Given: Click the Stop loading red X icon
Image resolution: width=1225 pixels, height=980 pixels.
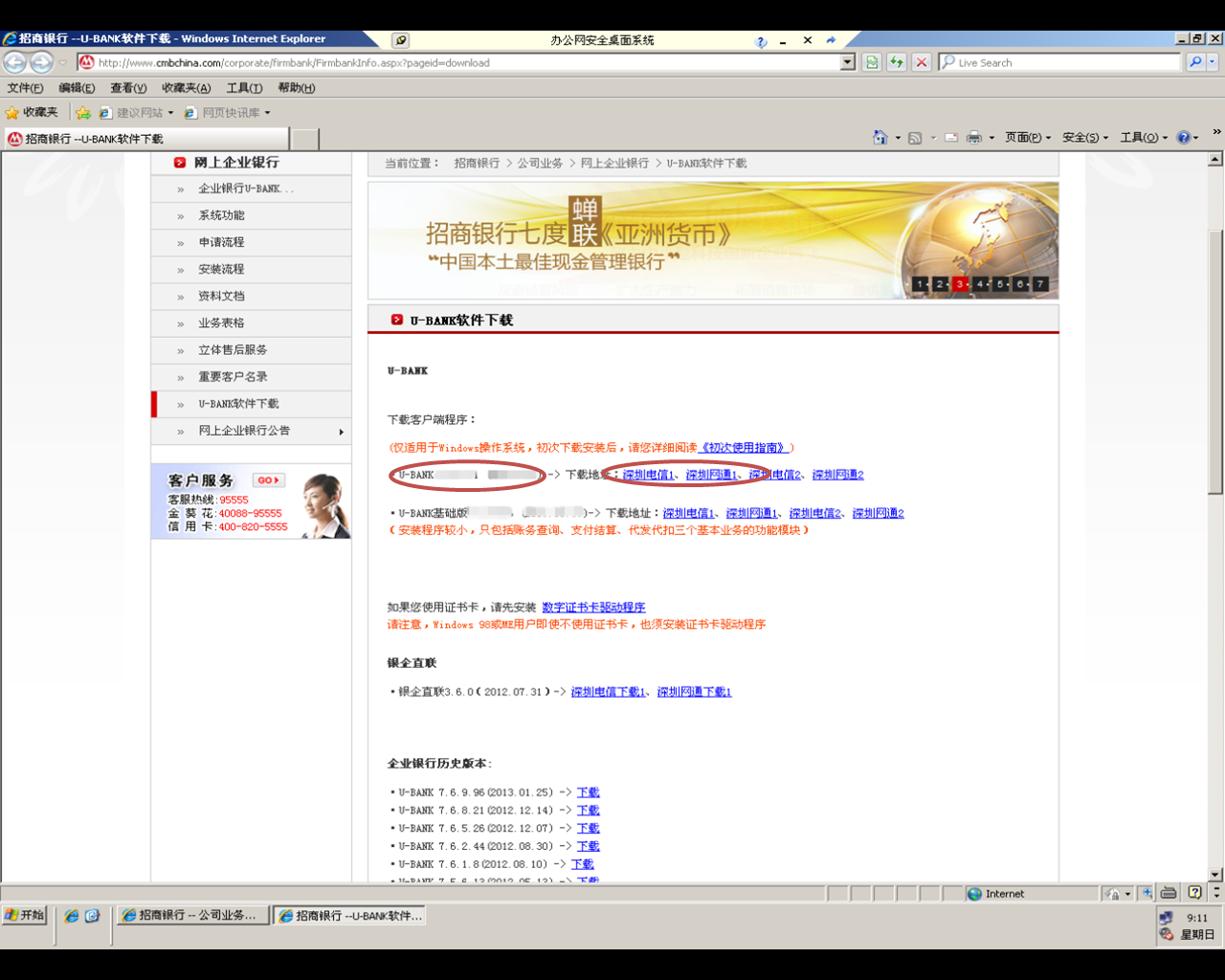Looking at the screenshot, I should point(921,62).
